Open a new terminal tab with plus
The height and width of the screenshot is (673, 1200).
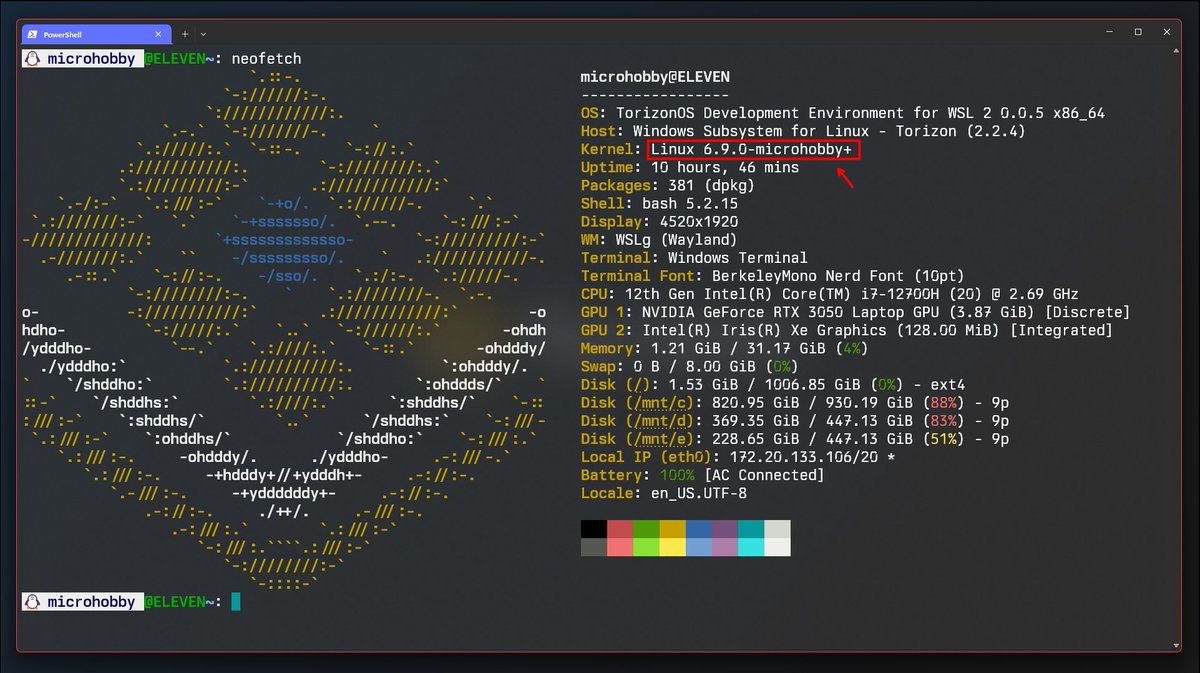185,33
